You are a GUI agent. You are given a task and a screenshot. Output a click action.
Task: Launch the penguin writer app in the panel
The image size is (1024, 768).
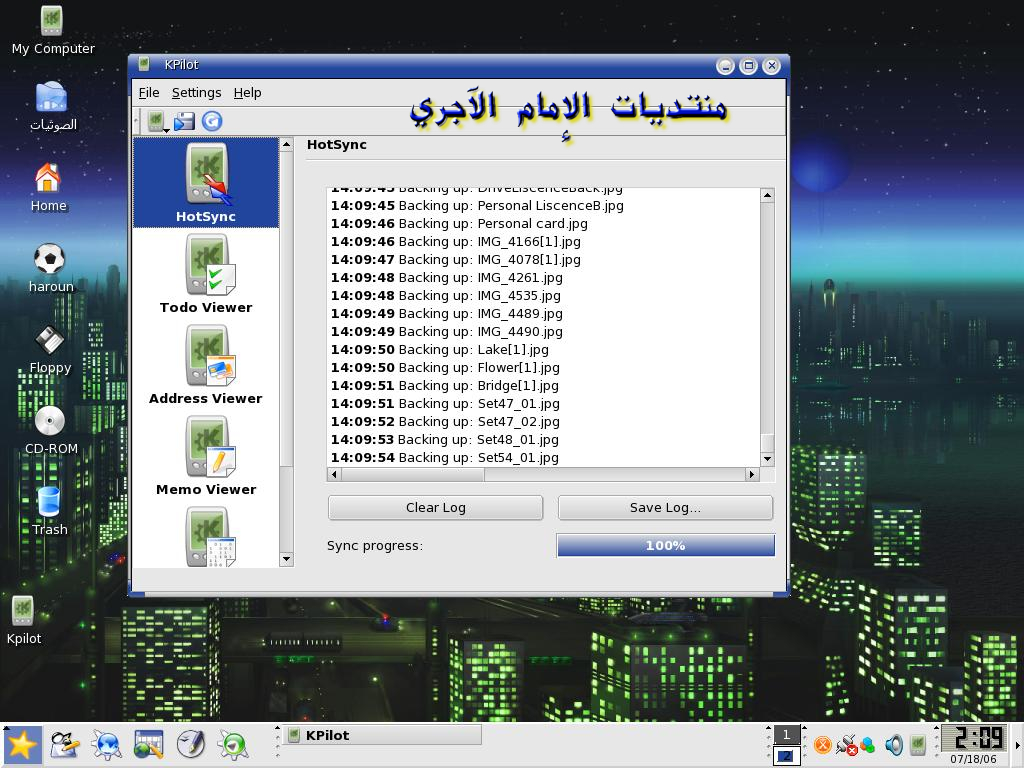(x=65, y=745)
